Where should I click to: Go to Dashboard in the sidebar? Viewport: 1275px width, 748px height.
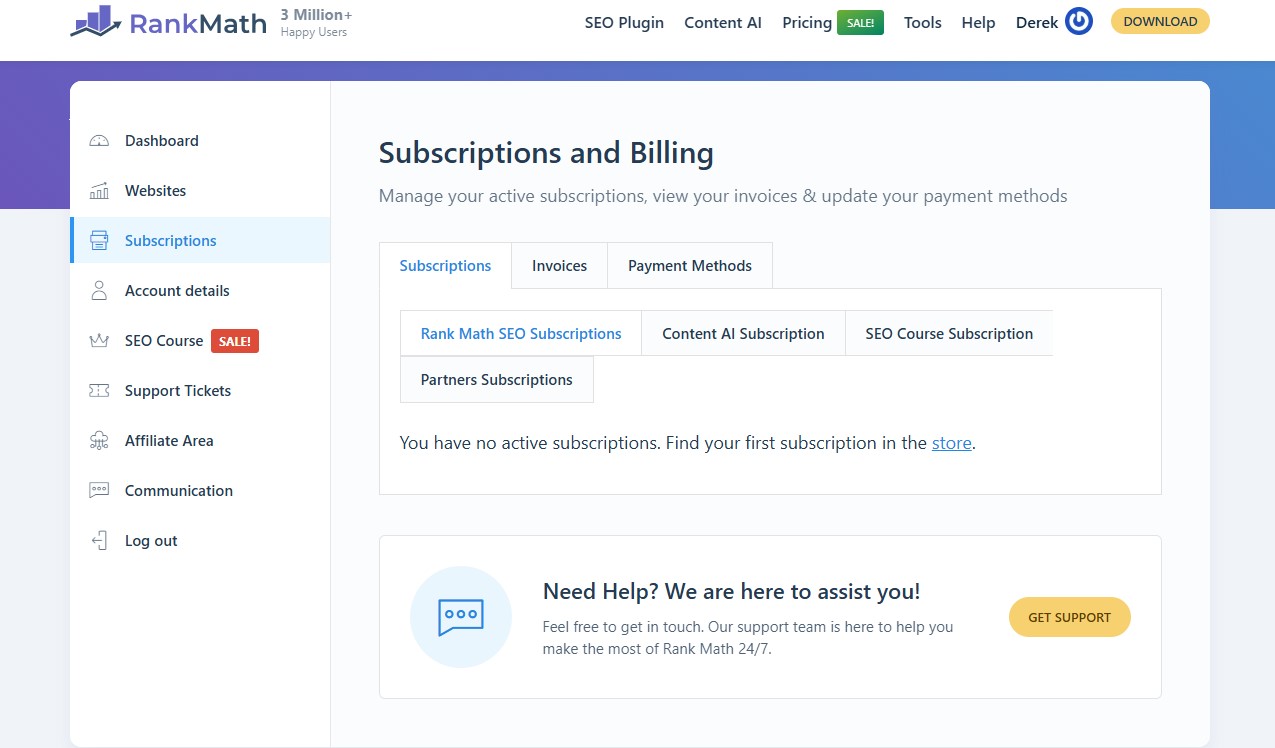[162, 141]
